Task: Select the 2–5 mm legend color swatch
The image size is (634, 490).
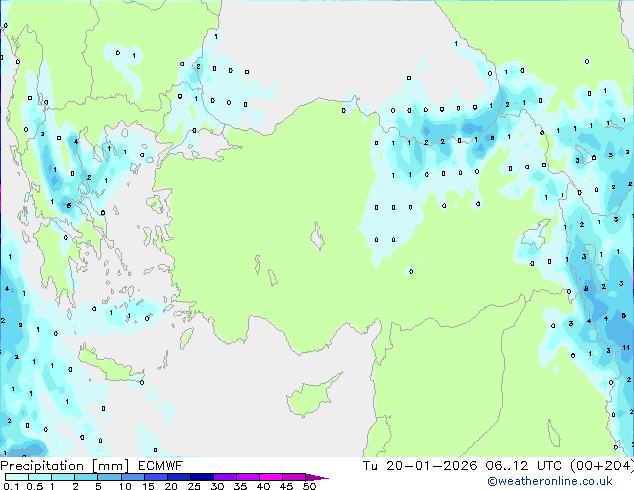Action: 86,477
